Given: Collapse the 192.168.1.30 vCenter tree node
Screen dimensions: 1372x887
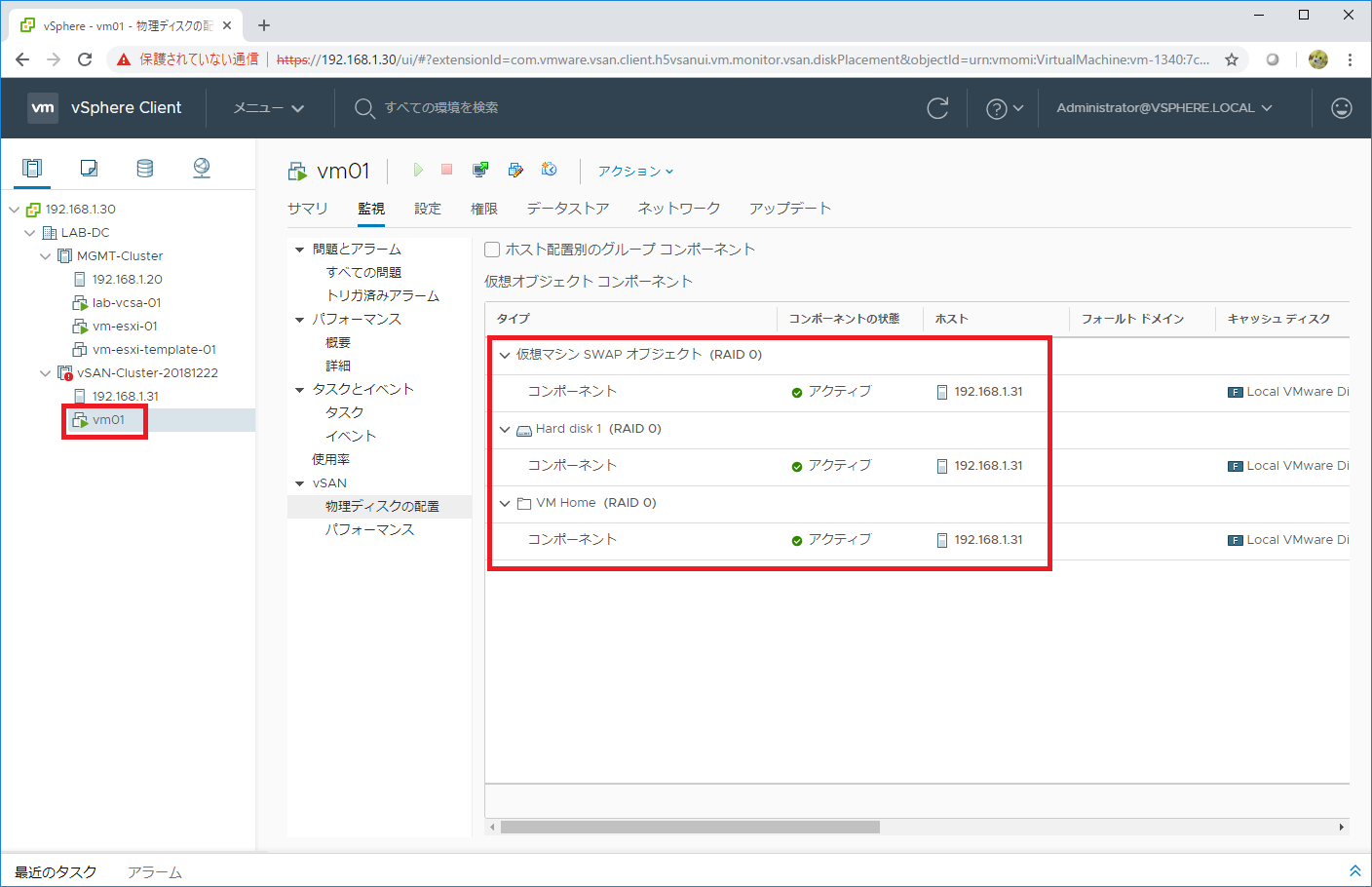Looking at the screenshot, I should (14, 210).
